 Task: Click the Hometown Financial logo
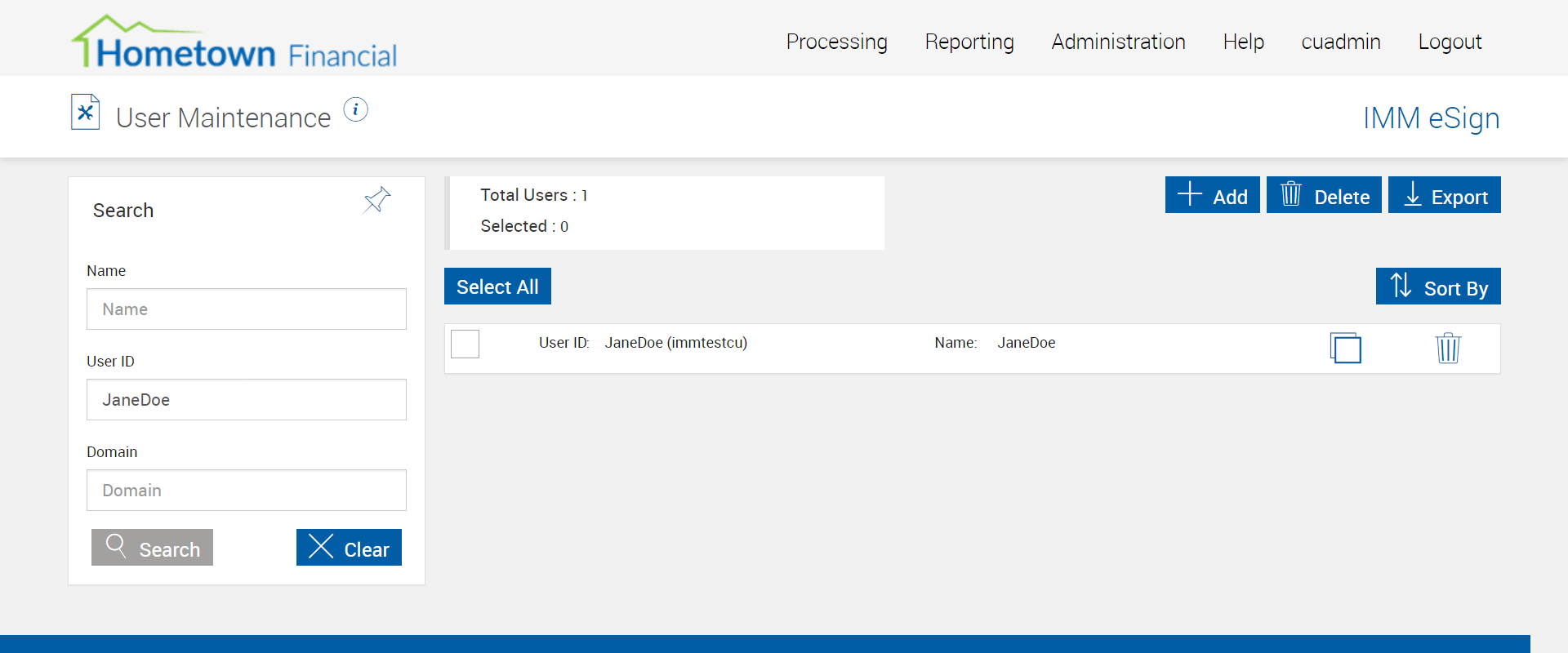click(x=234, y=42)
